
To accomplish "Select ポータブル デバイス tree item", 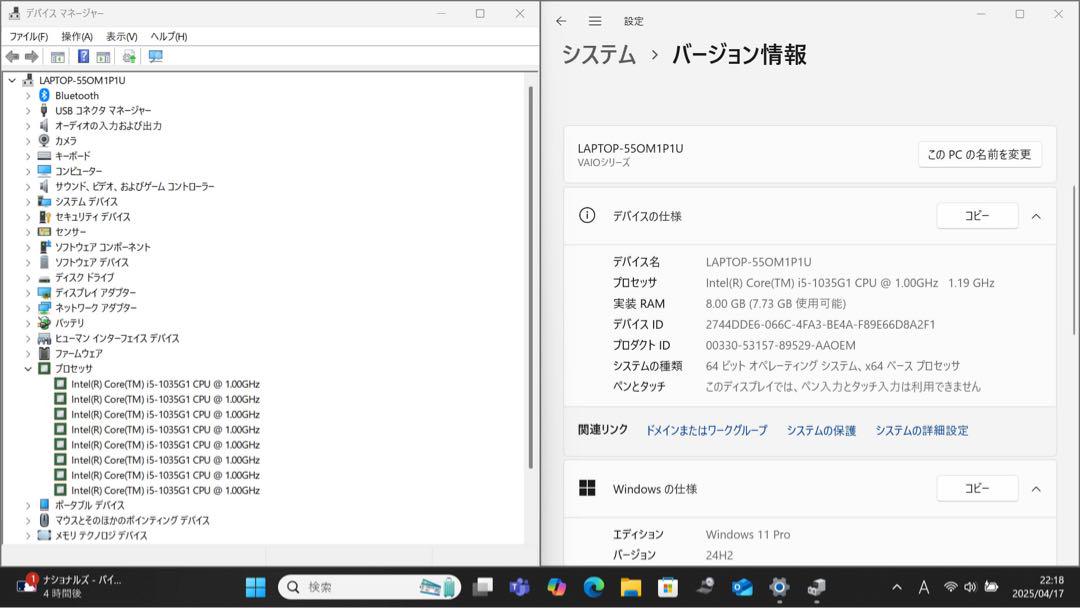I will click(x=90, y=505).
